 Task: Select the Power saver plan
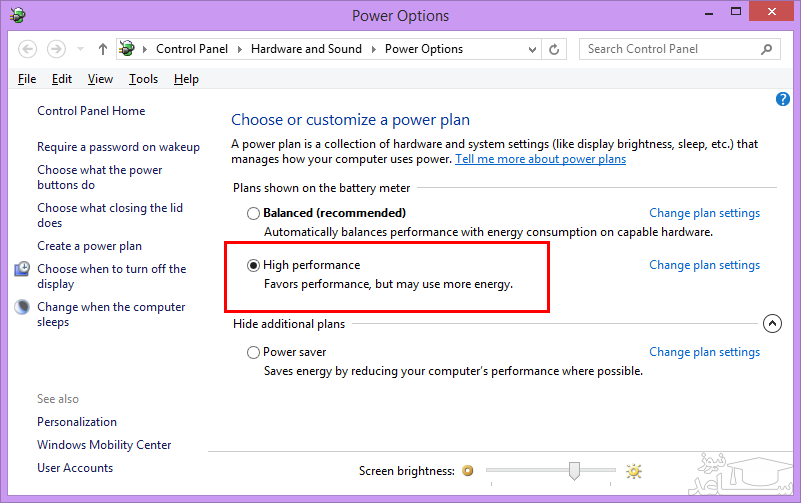point(253,352)
